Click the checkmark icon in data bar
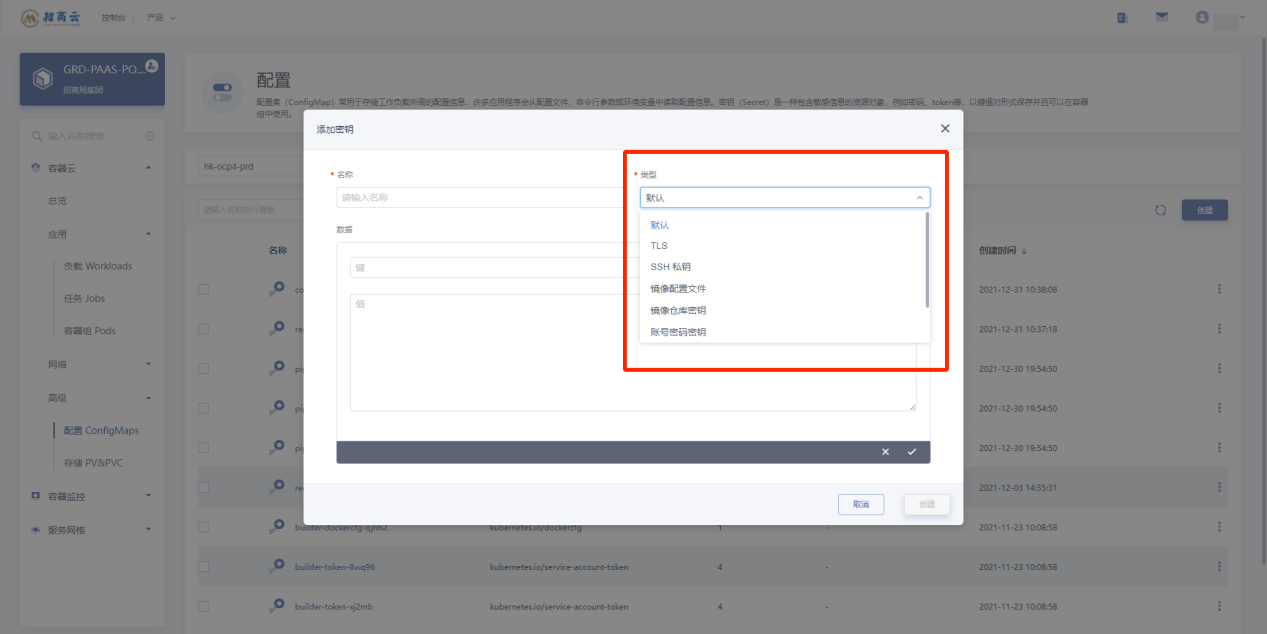The height and width of the screenshot is (634, 1267). [x=912, y=452]
